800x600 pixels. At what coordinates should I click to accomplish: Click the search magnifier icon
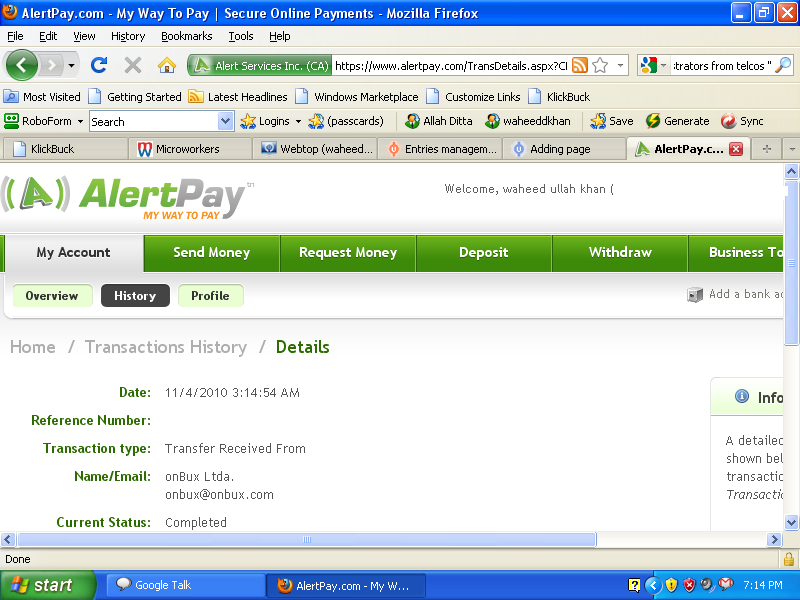pyautogui.click(x=783, y=65)
